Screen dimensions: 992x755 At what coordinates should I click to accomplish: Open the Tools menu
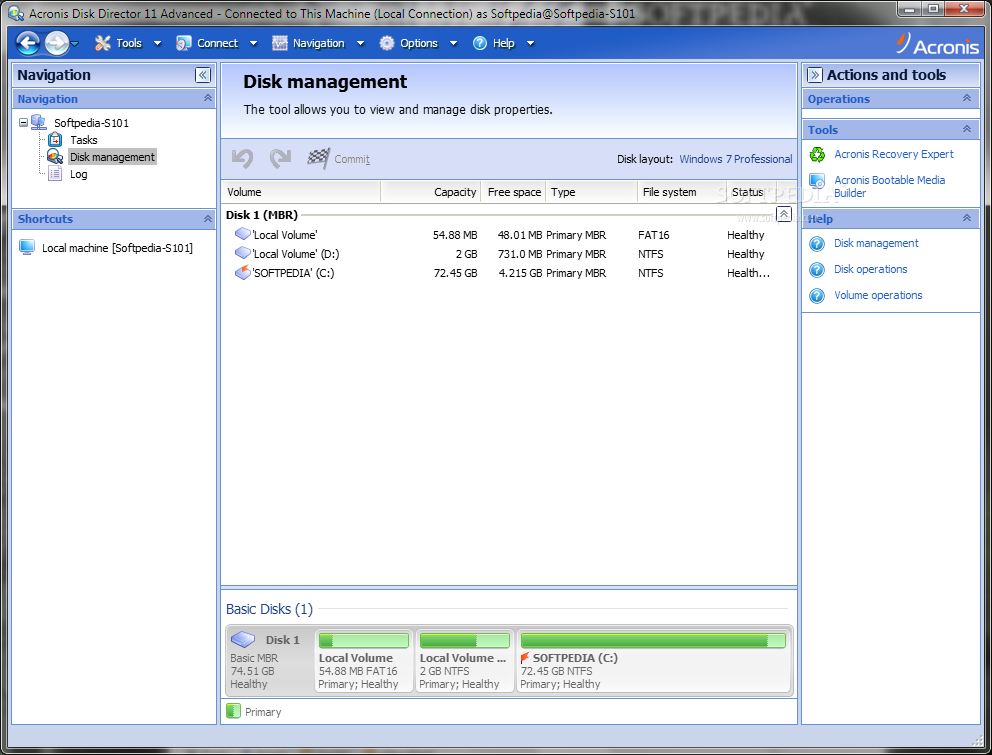(x=128, y=43)
